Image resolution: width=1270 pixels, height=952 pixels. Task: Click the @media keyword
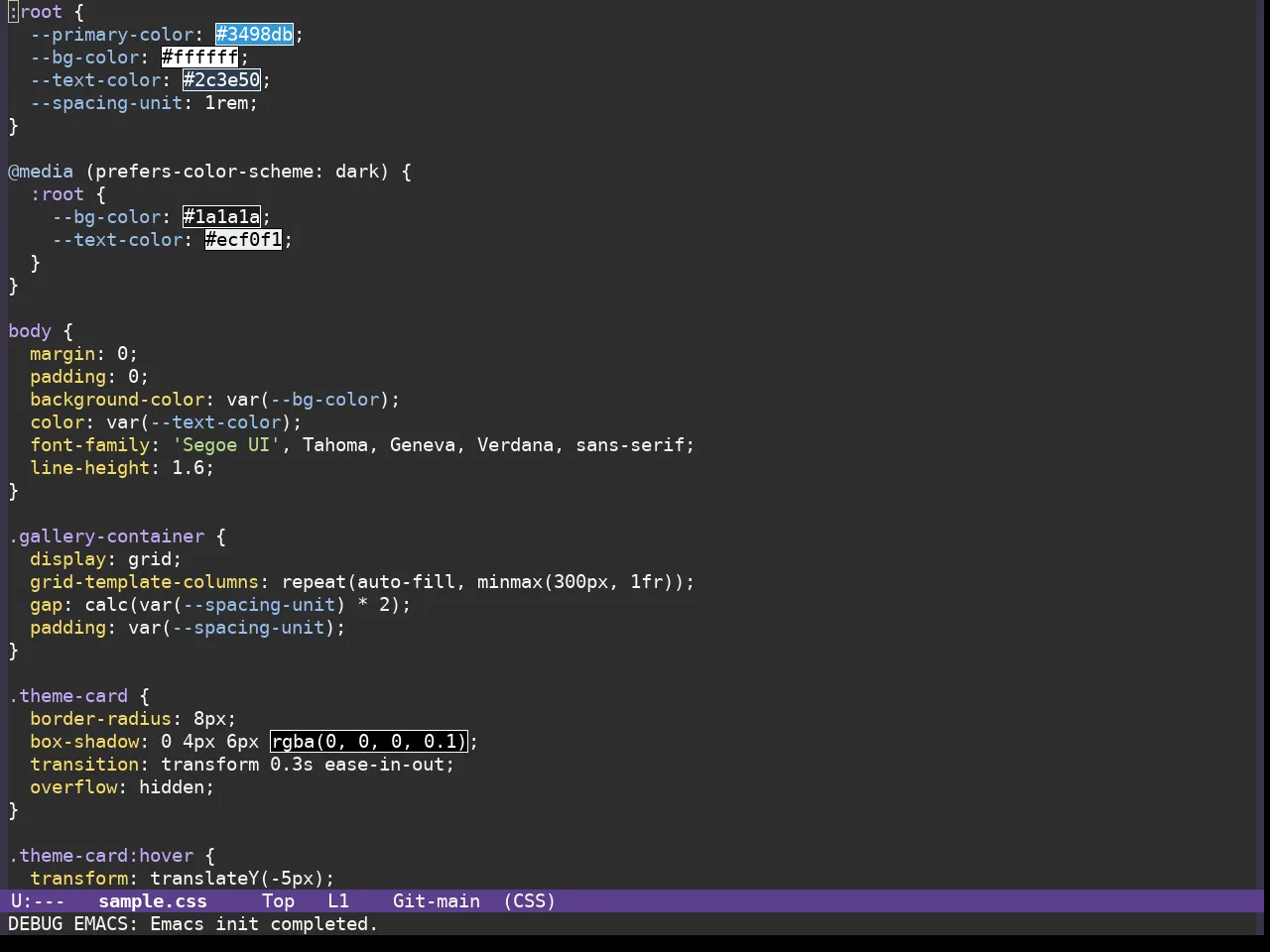tap(41, 172)
